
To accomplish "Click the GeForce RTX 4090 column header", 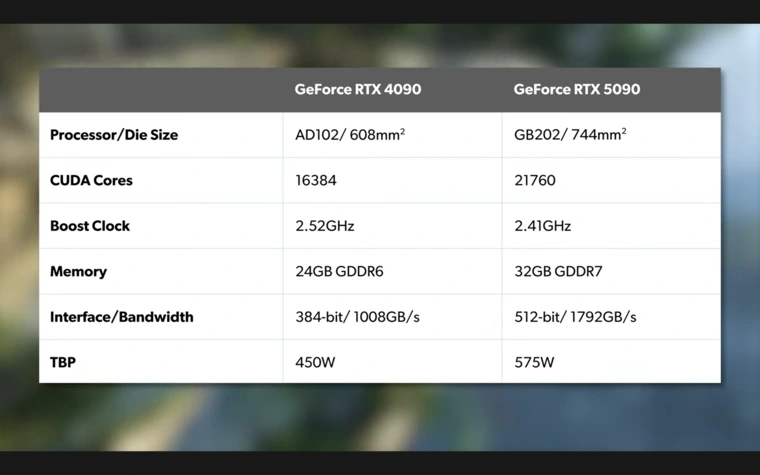I will click(357, 89).
